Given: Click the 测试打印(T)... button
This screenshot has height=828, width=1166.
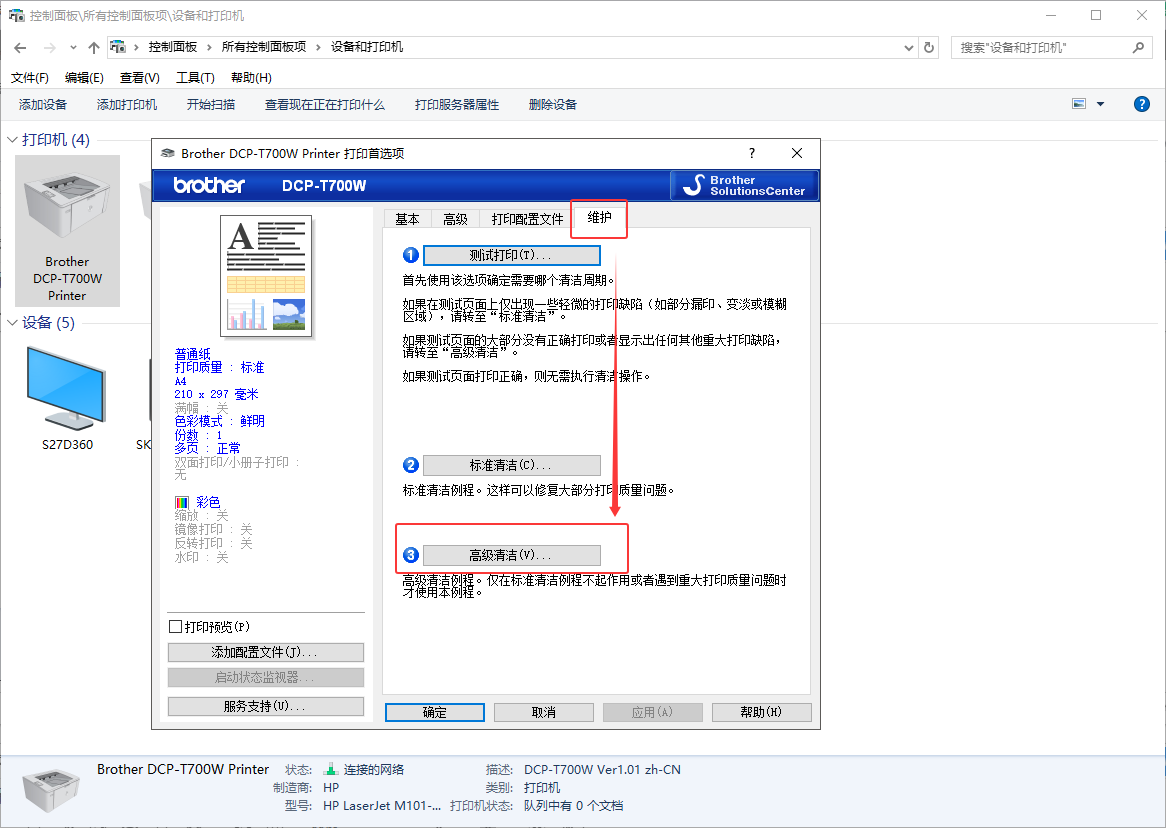Looking at the screenshot, I should click(x=511, y=255).
